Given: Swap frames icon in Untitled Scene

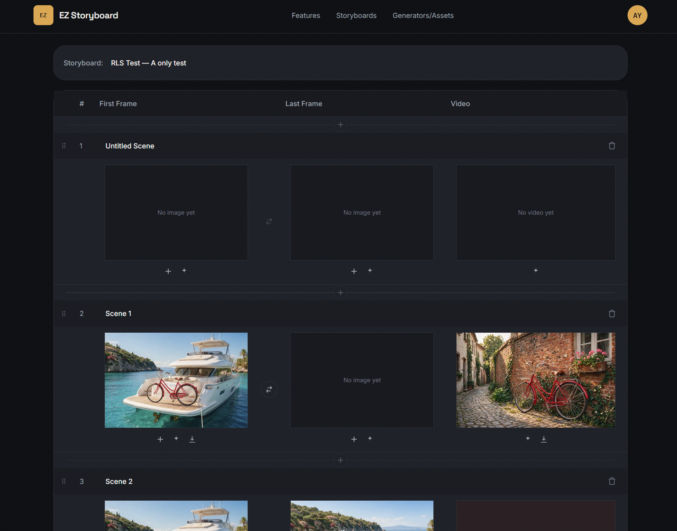Looking at the screenshot, I should [x=269, y=221].
